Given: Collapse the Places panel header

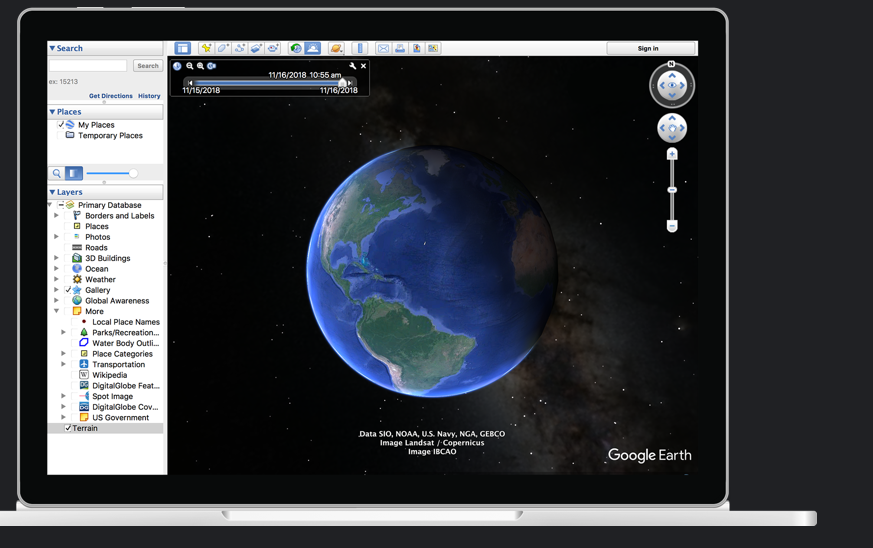Looking at the screenshot, I should pos(105,112).
